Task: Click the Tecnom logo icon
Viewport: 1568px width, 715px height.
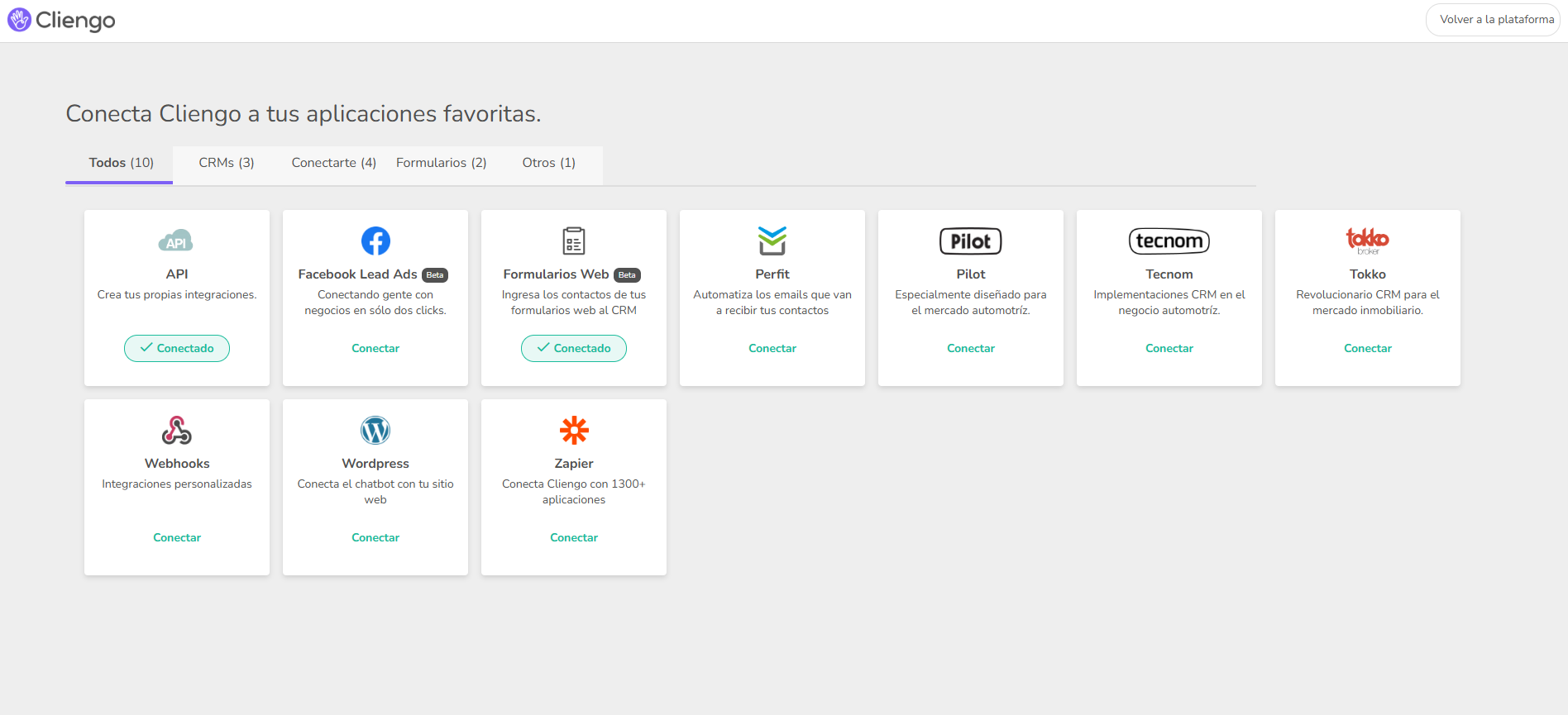Action: pos(1169,241)
